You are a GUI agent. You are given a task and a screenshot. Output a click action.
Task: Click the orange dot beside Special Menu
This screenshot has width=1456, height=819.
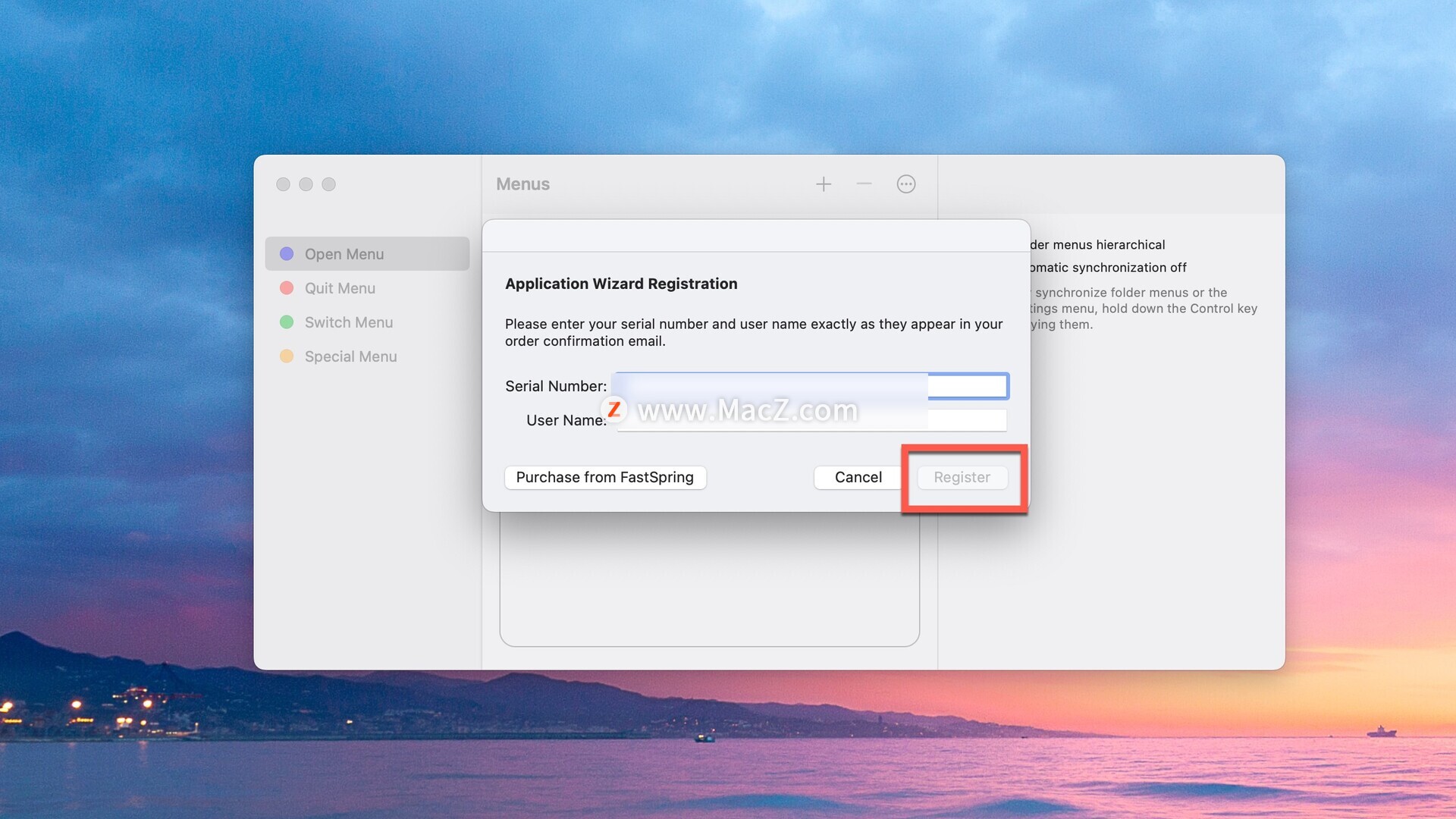[x=287, y=356]
